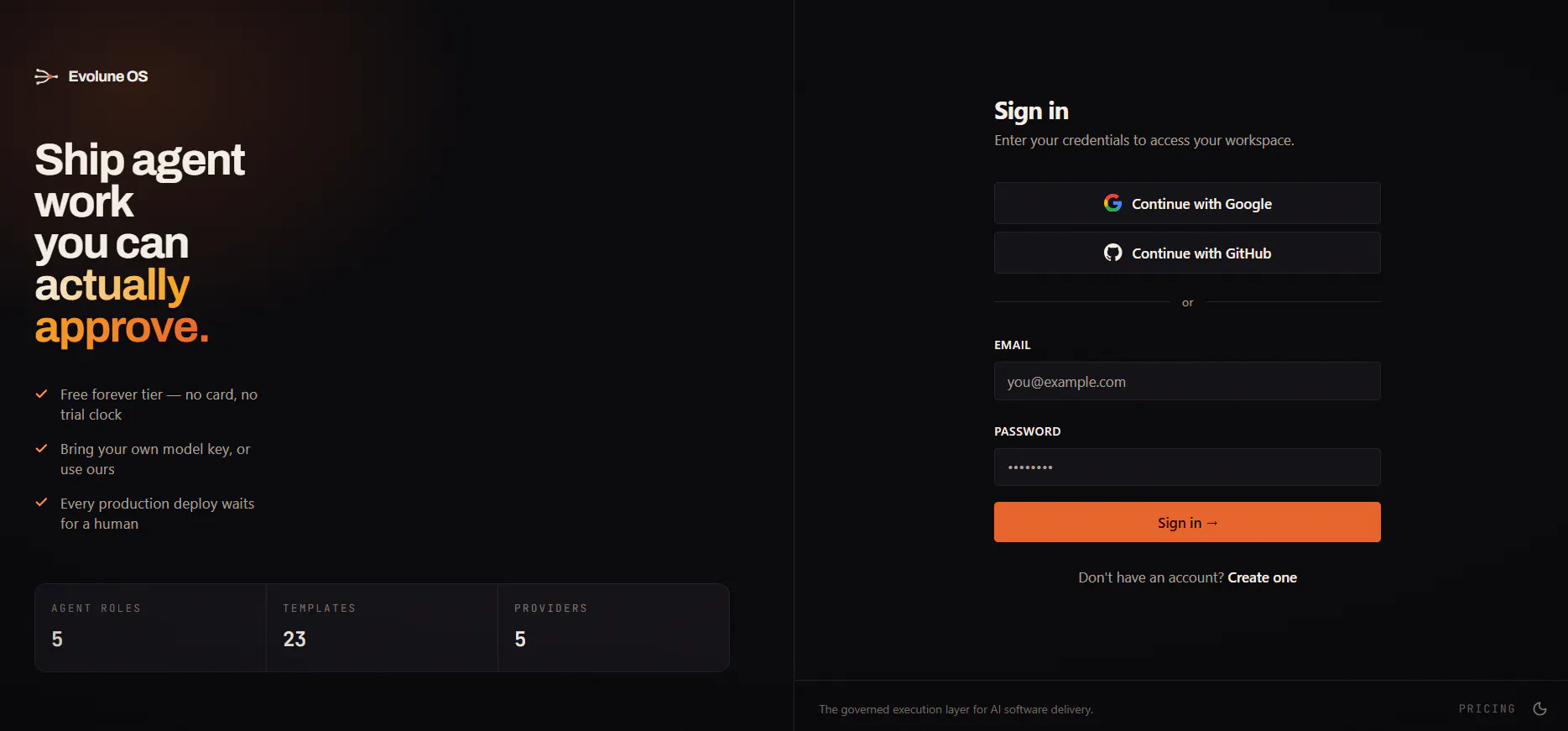The height and width of the screenshot is (731, 1568).
Task: Open the Pricing link in the footer
Action: (1487, 708)
